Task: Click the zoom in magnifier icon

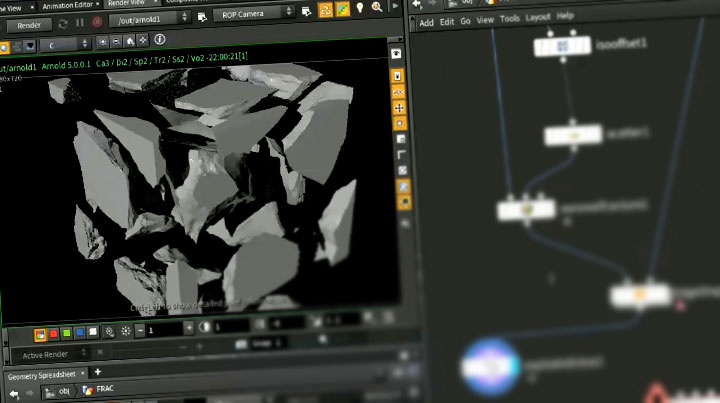Action: [103, 42]
